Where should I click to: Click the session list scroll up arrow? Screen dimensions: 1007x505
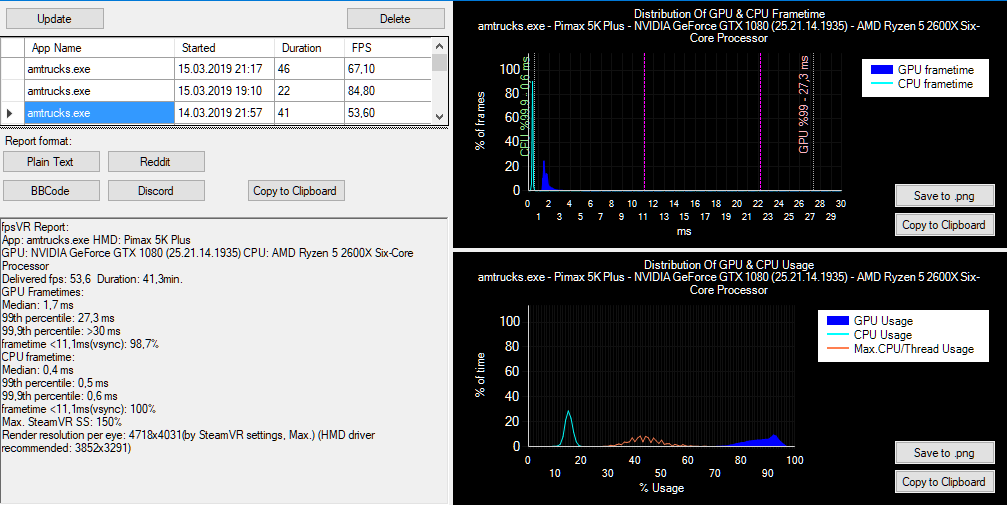439,46
